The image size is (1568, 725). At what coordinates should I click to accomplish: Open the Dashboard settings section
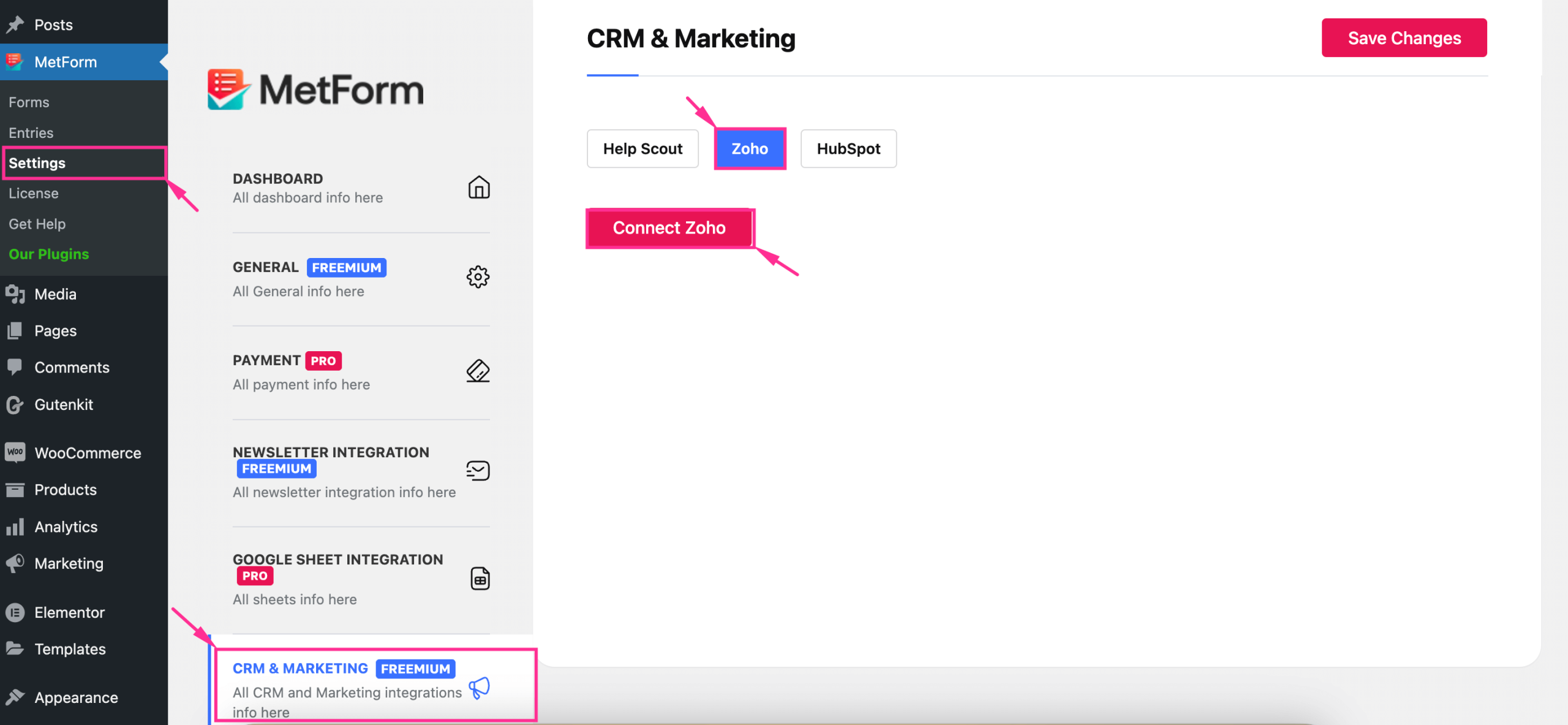tap(361, 188)
